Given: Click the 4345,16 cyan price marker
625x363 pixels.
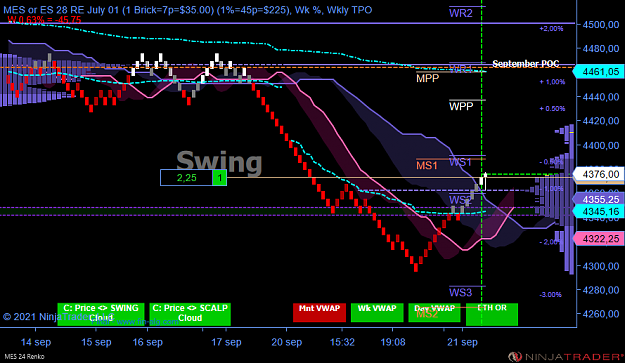Looking at the screenshot, I should click(598, 211).
